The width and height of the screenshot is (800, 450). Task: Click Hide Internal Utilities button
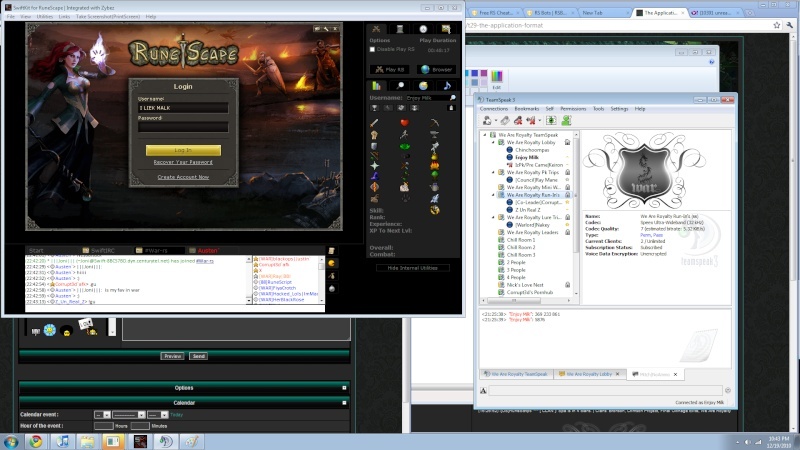point(412,268)
